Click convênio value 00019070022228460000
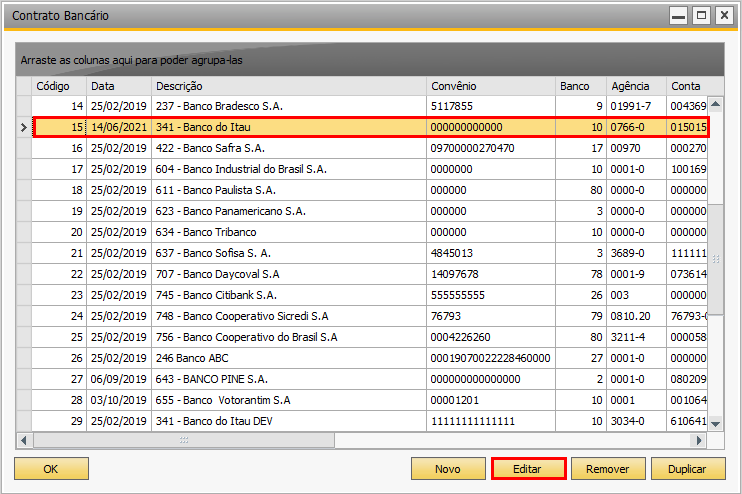Screen dimensions: 742x494 (491, 358)
